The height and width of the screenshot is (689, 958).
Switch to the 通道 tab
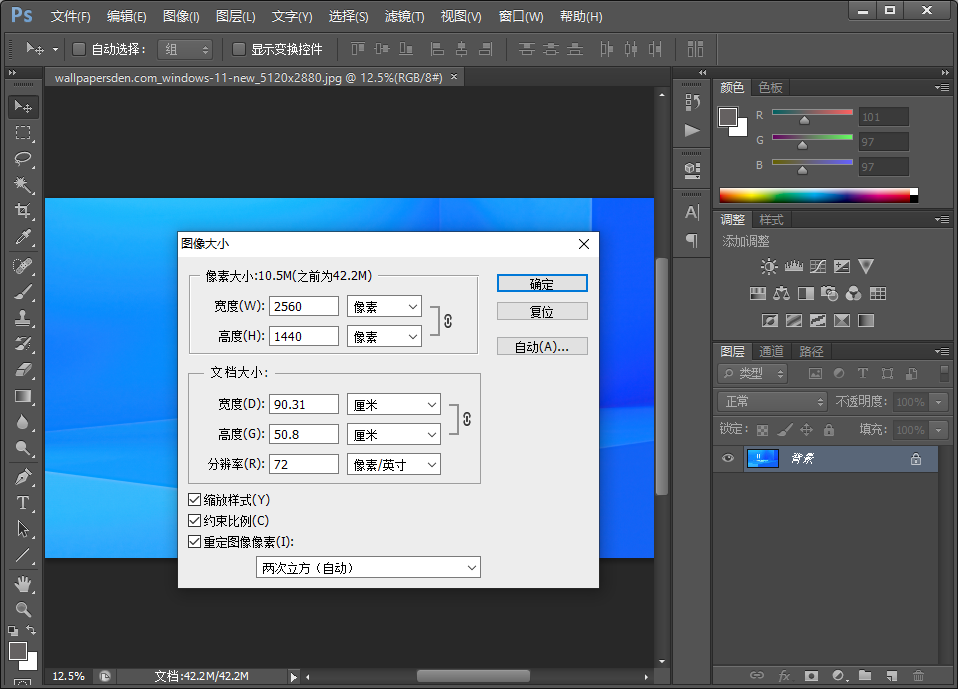click(x=771, y=352)
